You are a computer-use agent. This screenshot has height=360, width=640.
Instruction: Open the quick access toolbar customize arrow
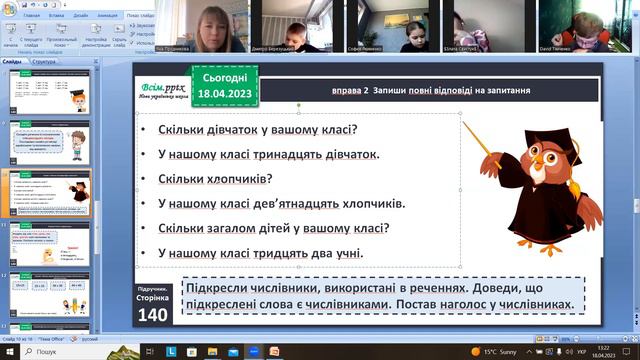(64, 5)
